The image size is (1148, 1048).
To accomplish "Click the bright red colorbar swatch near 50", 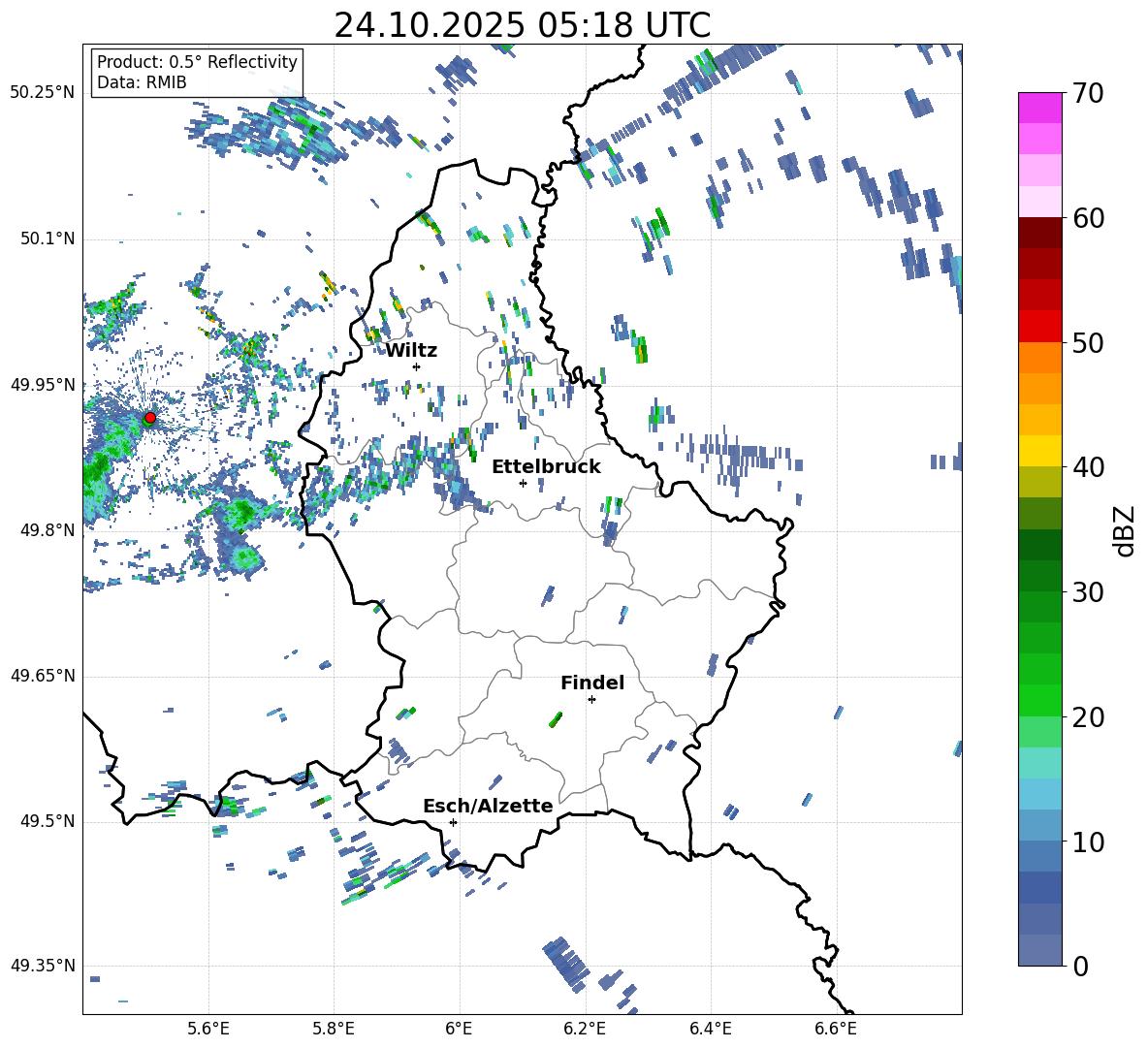I will pos(1039,327).
